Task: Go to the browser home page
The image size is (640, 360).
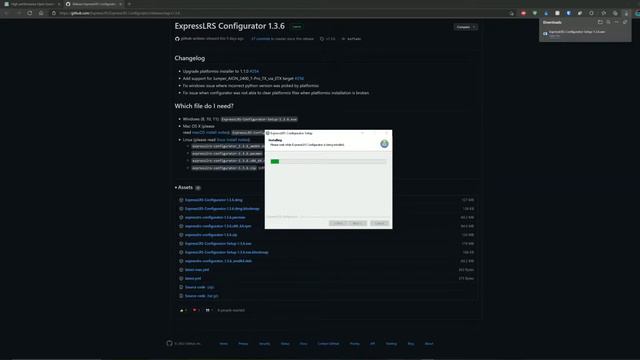Action: pos(41,13)
